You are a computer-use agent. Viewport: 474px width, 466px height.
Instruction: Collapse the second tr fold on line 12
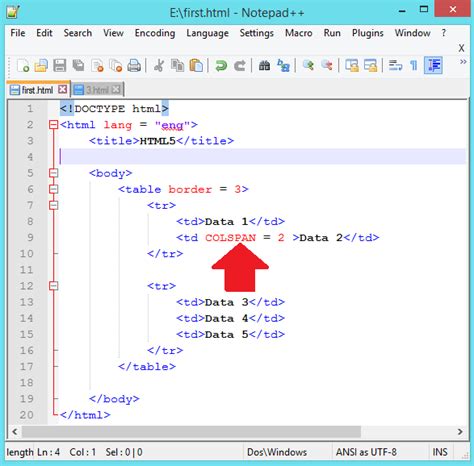(53, 286)
